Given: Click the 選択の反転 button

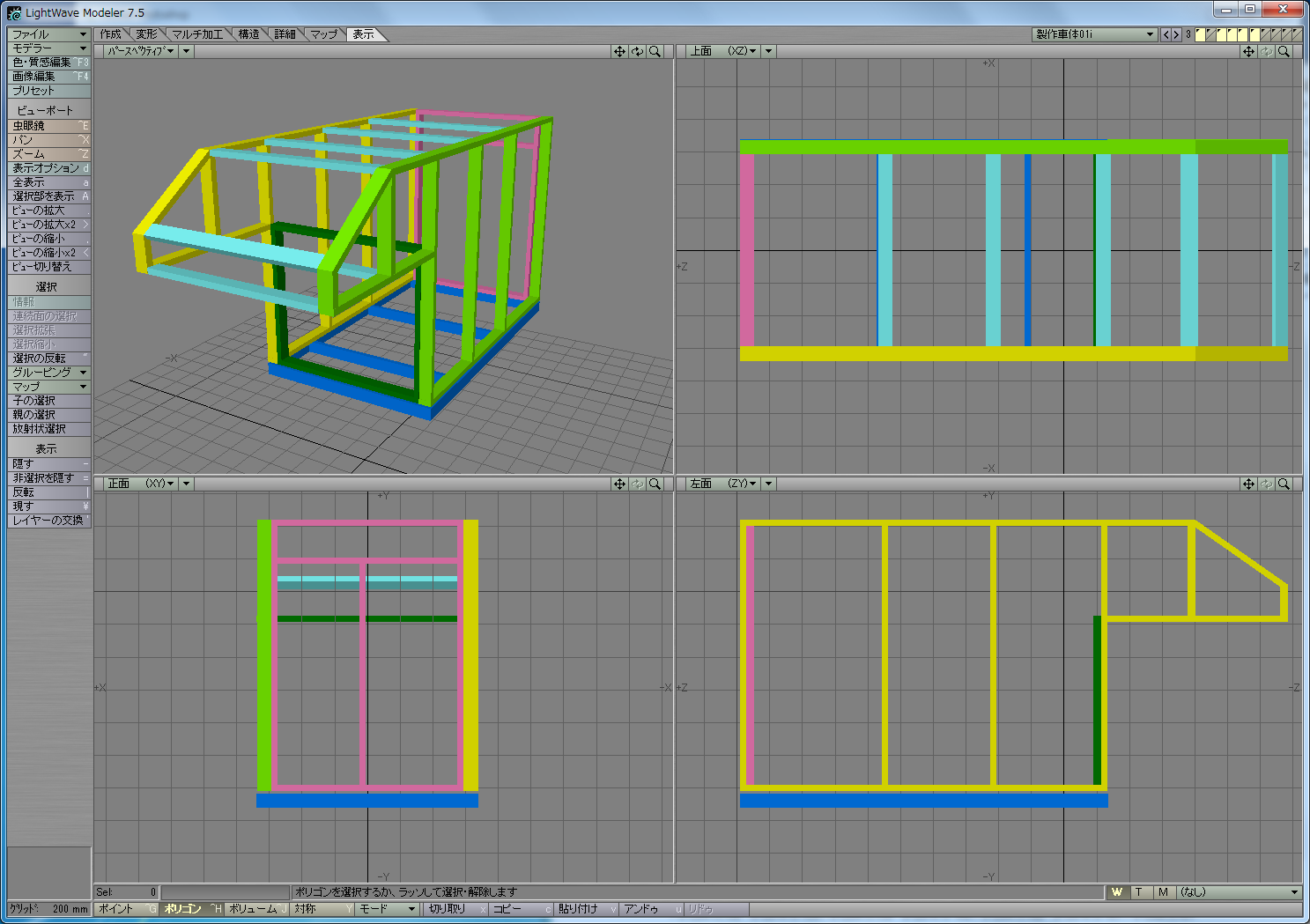Looking at the screenshot, I should pyautogui.click(x=48, y=359).
